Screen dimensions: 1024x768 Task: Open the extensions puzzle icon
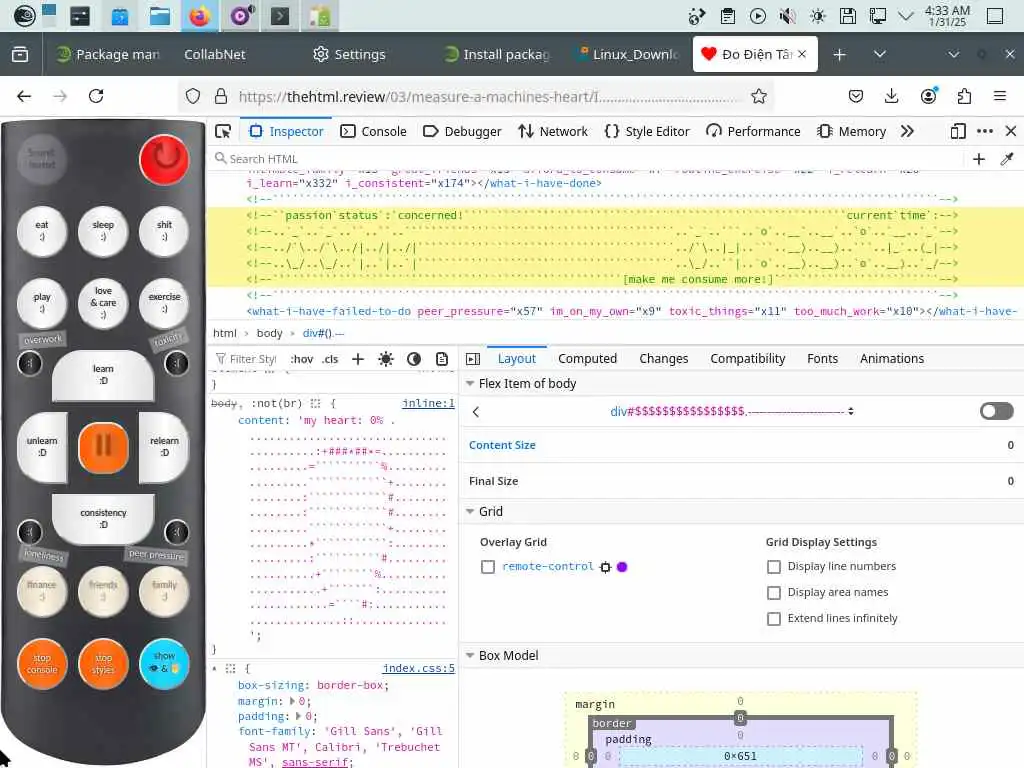[964, 96]
